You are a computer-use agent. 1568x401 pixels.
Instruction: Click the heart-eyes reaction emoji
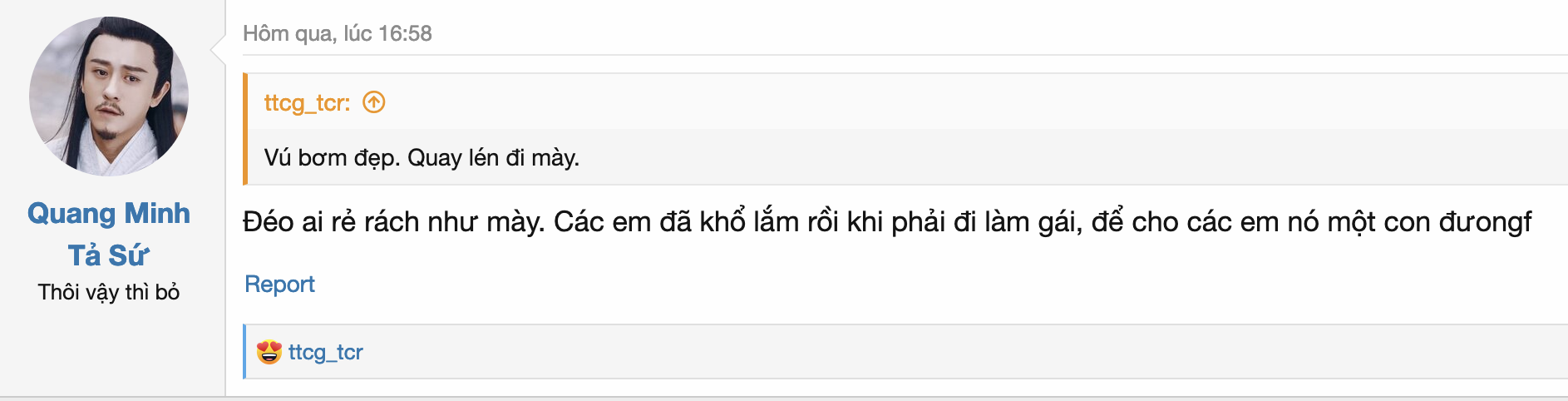coord(269,353)
